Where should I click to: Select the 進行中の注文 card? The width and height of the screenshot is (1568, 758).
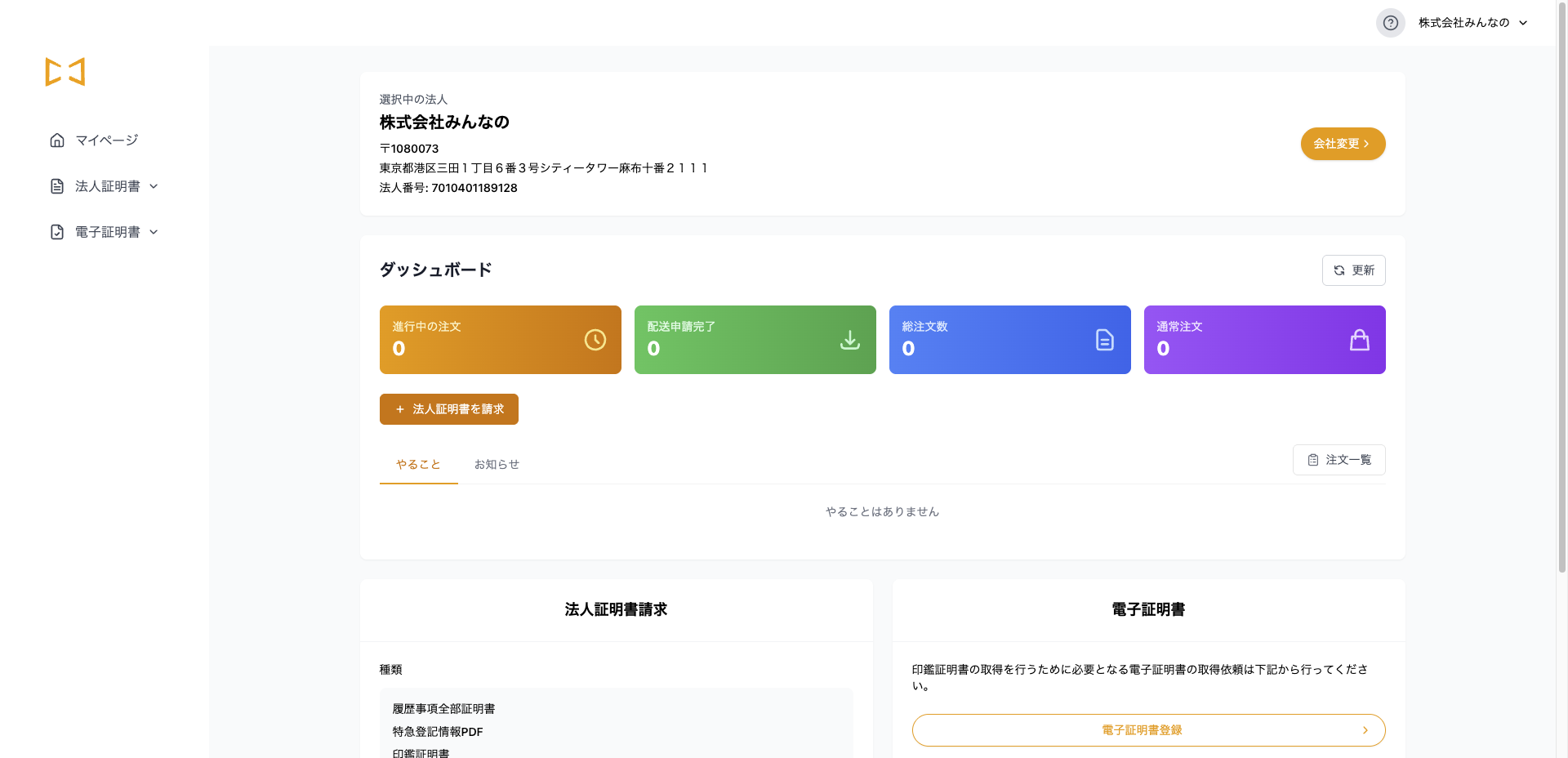(x=501, y=340)
